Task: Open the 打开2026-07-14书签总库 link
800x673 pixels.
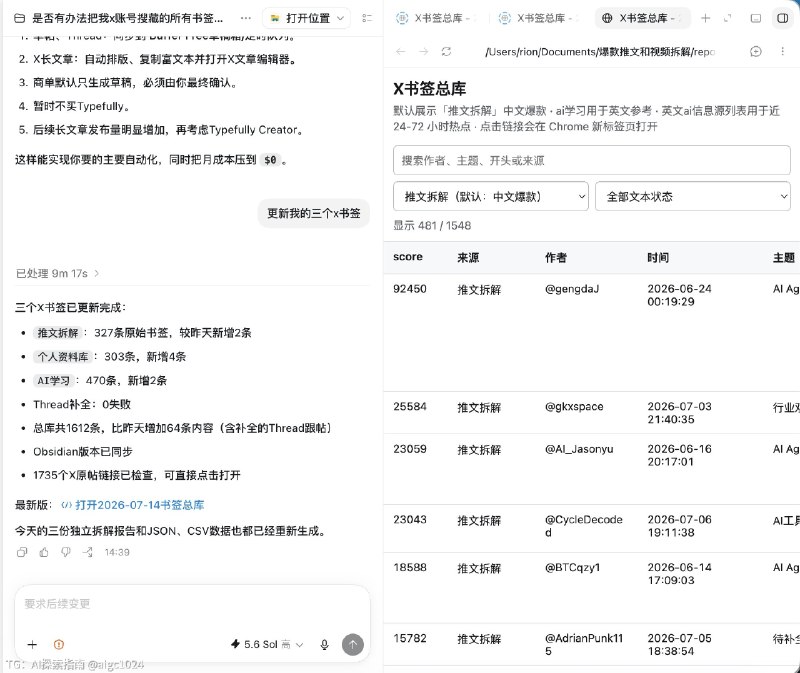Action: 132,505
